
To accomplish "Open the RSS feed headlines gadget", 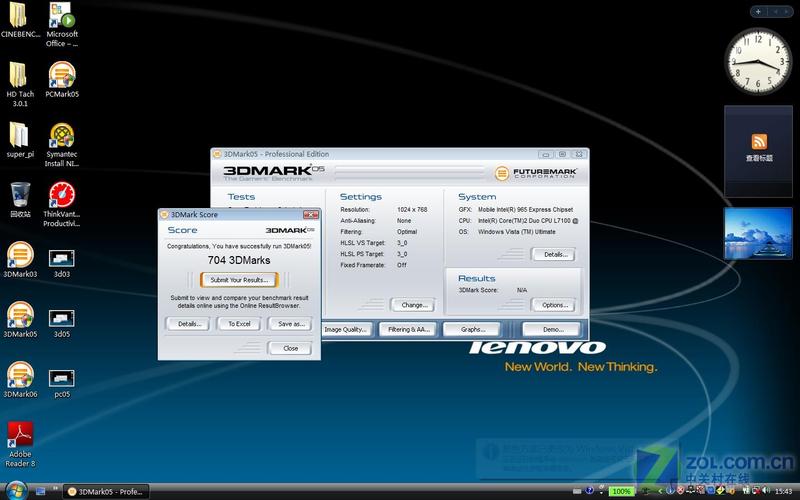I will tap(759, 151).
